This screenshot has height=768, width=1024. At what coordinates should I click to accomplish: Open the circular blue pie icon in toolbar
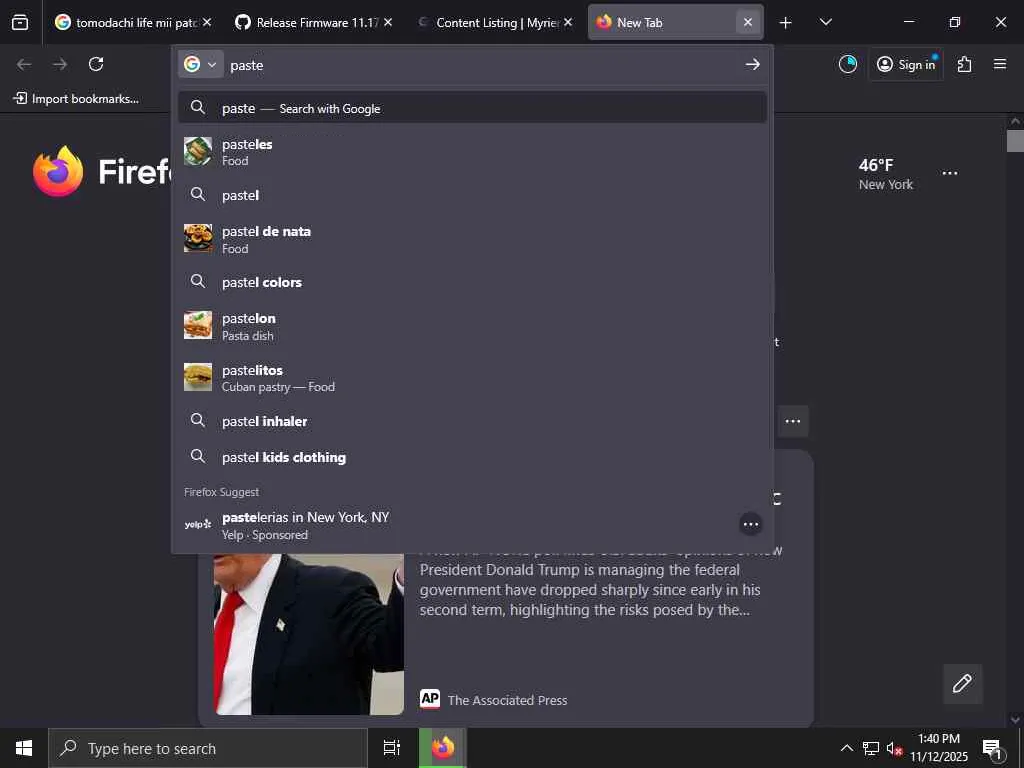click(848, 64)
